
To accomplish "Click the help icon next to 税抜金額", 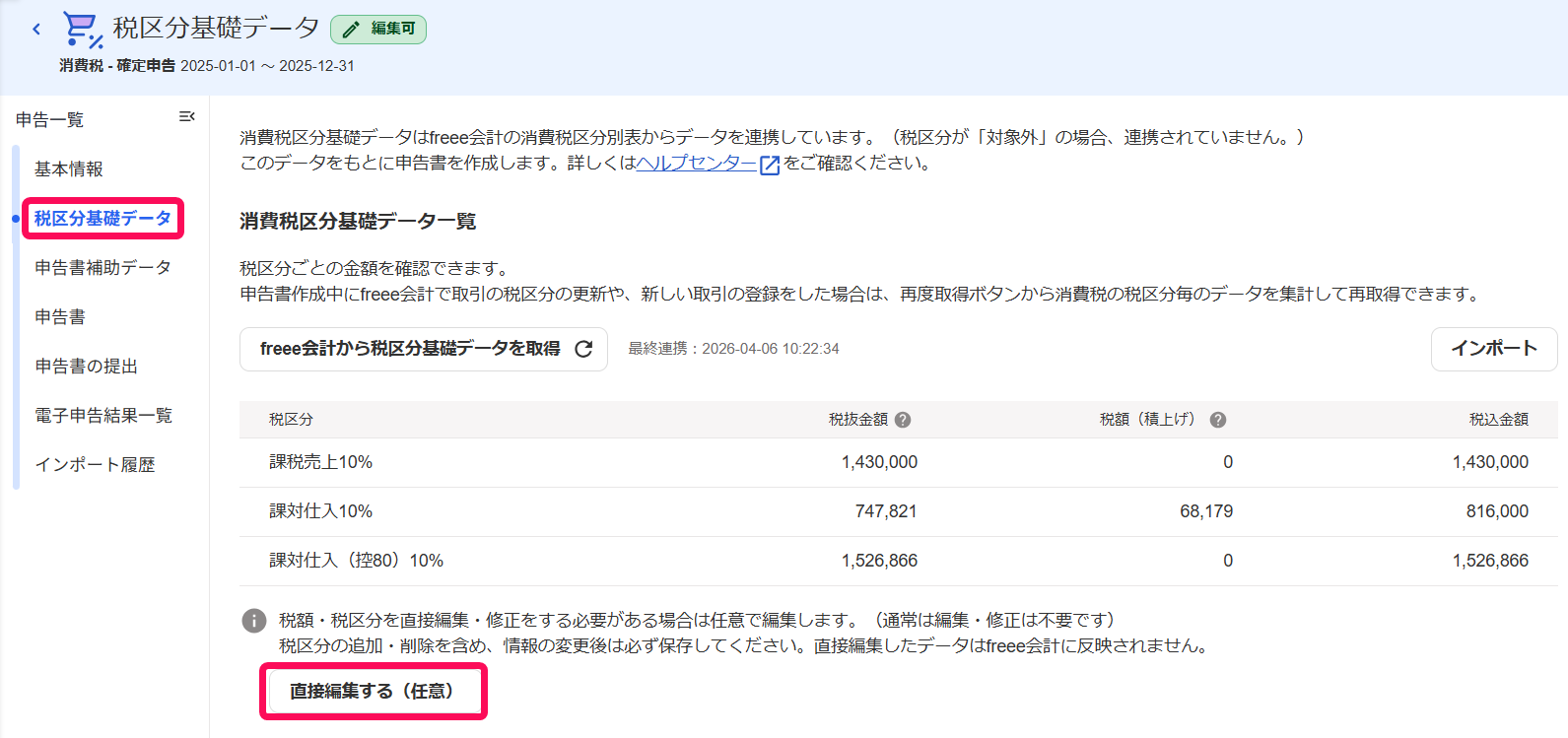I will click(x=903, y=420).
